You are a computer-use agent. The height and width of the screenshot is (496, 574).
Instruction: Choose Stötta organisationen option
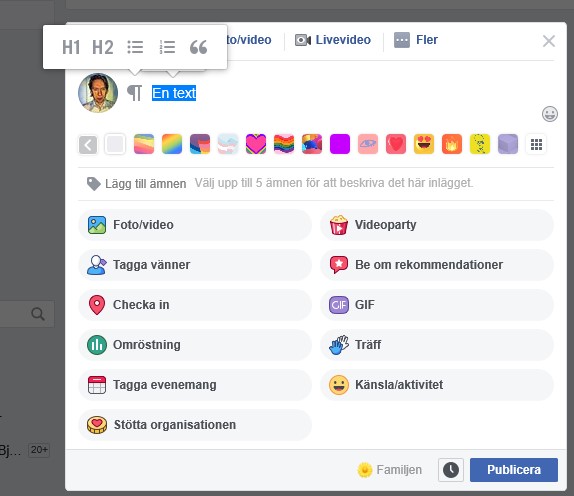[195, 425]
